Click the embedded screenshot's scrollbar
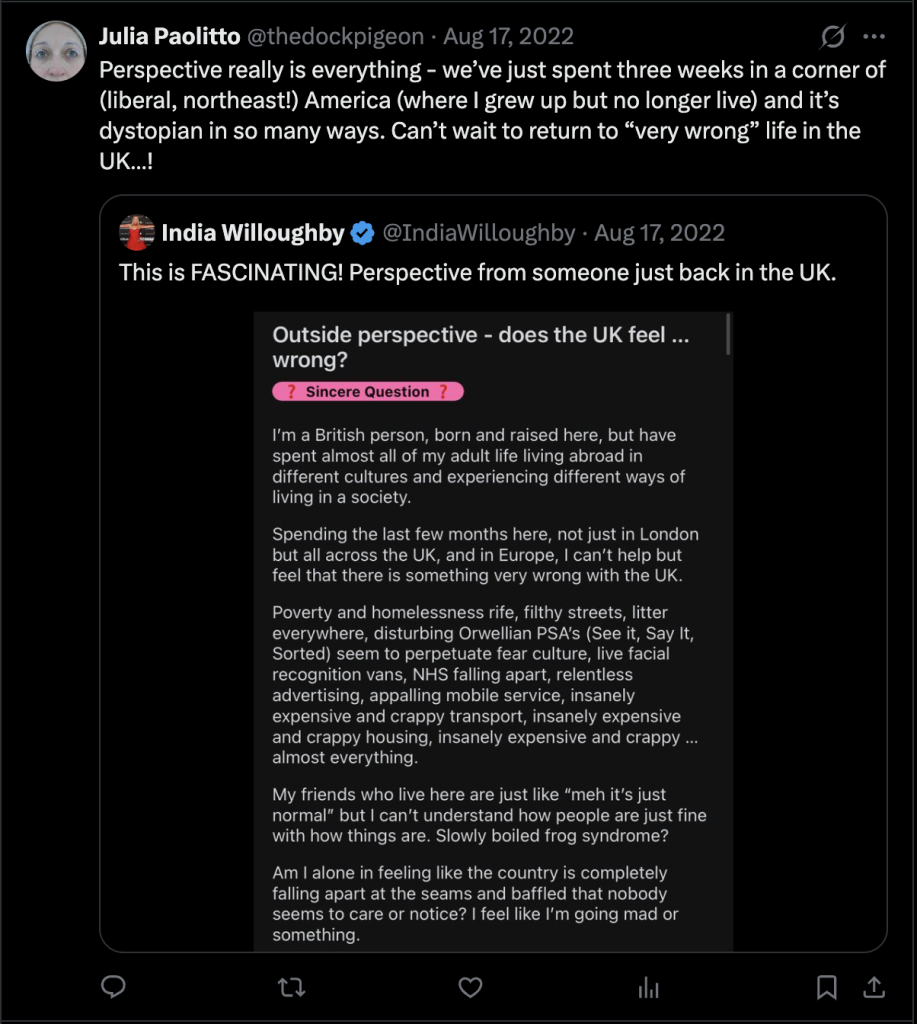 tap(728, 336)
